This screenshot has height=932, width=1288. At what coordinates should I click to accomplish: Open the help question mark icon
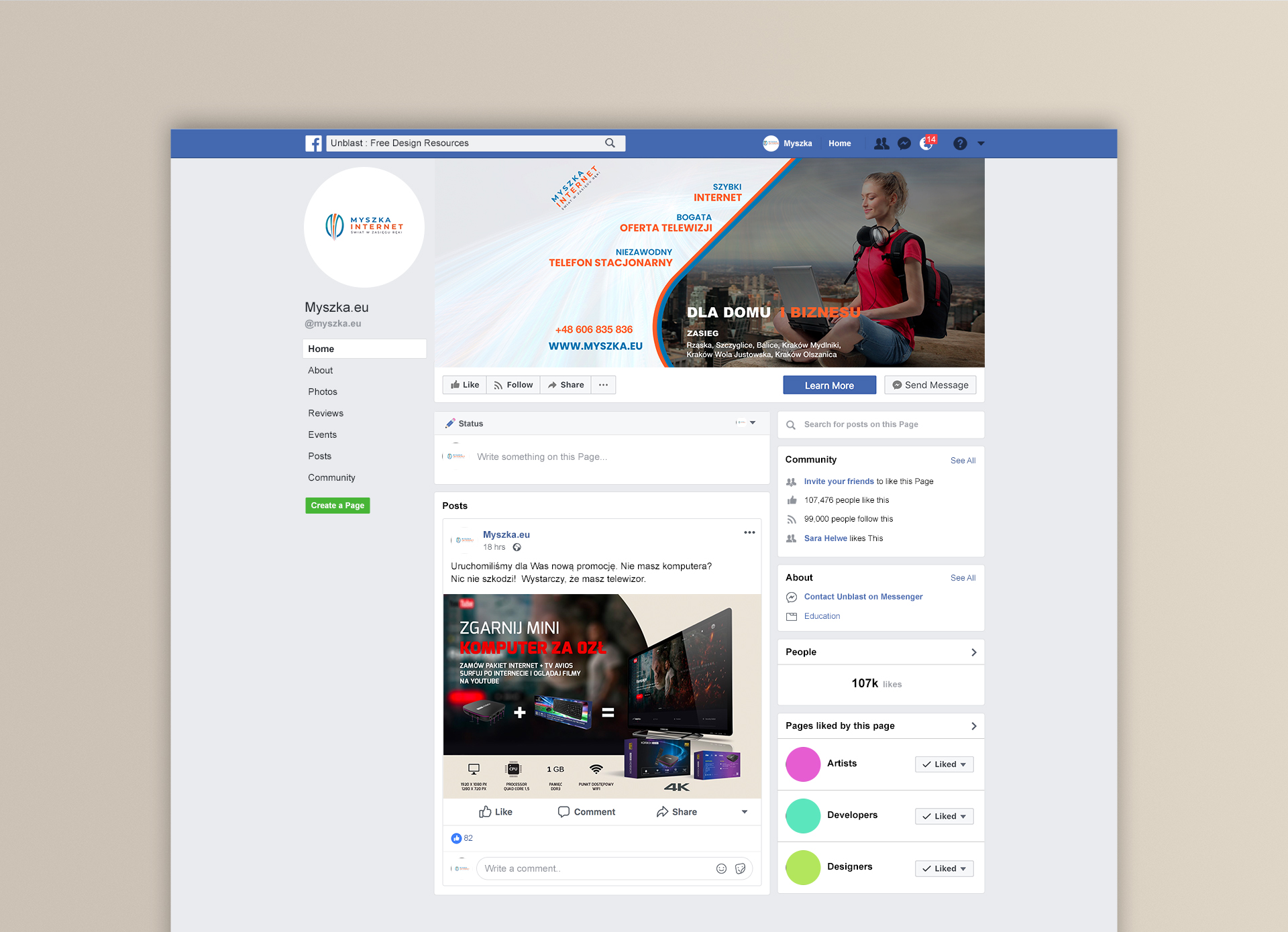[960, 143]
